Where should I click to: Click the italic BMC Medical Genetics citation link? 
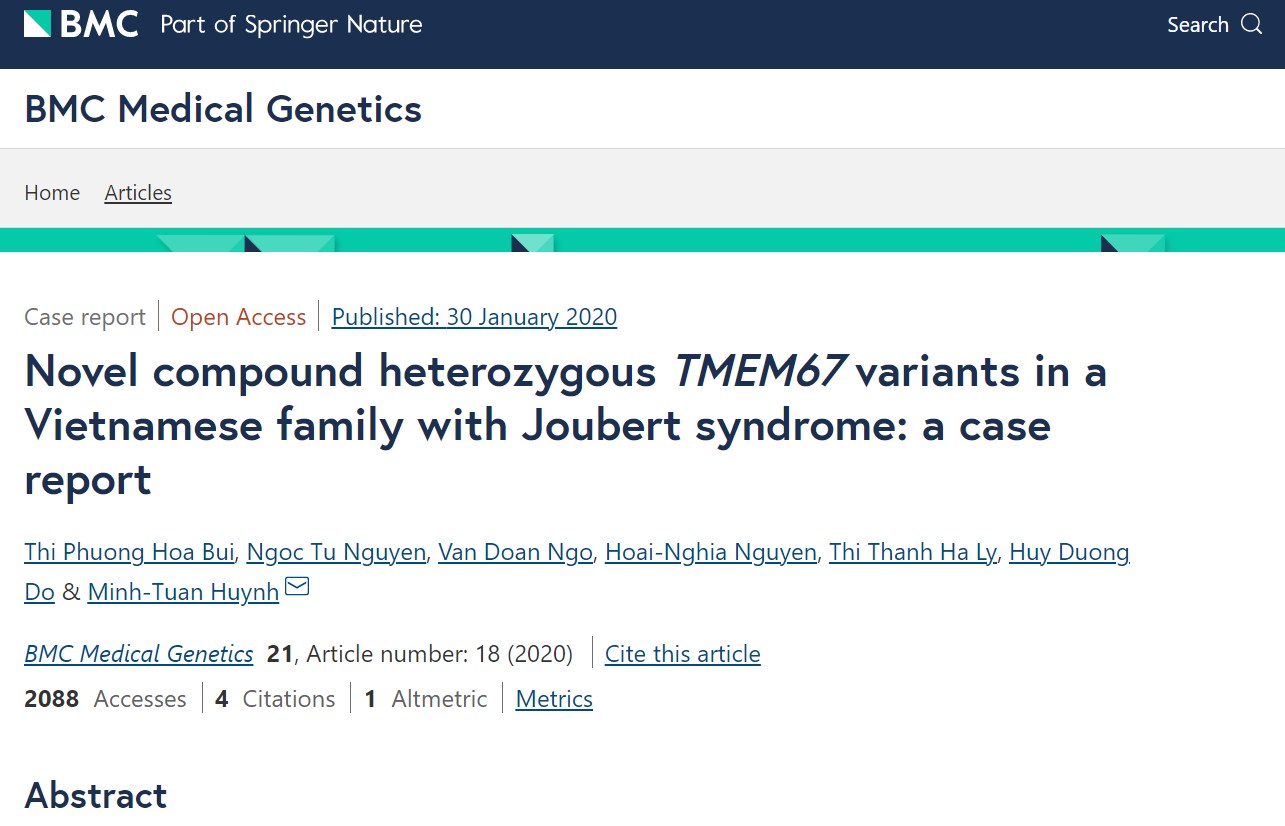(x=139, y=654)
